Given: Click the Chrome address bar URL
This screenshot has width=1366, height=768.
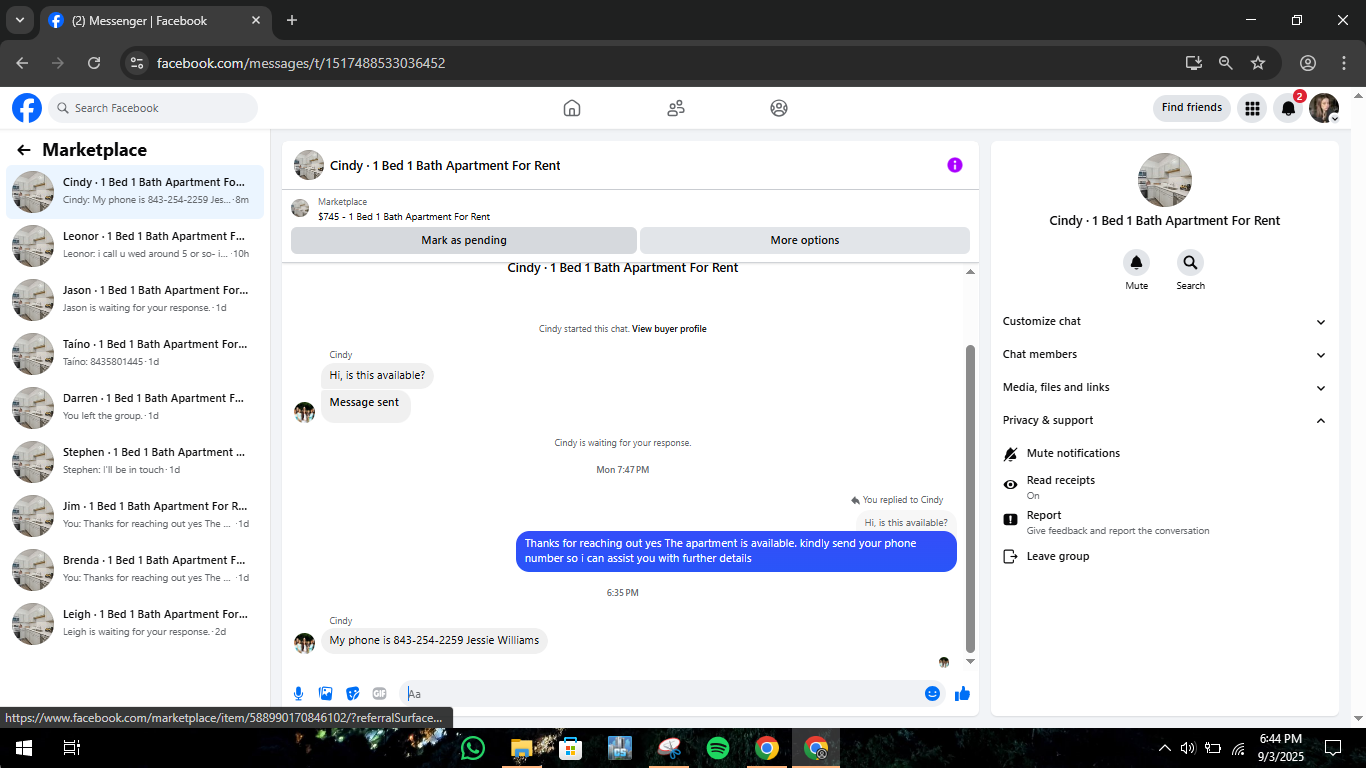Looking at the screenshot, I should tap(301, 63).
